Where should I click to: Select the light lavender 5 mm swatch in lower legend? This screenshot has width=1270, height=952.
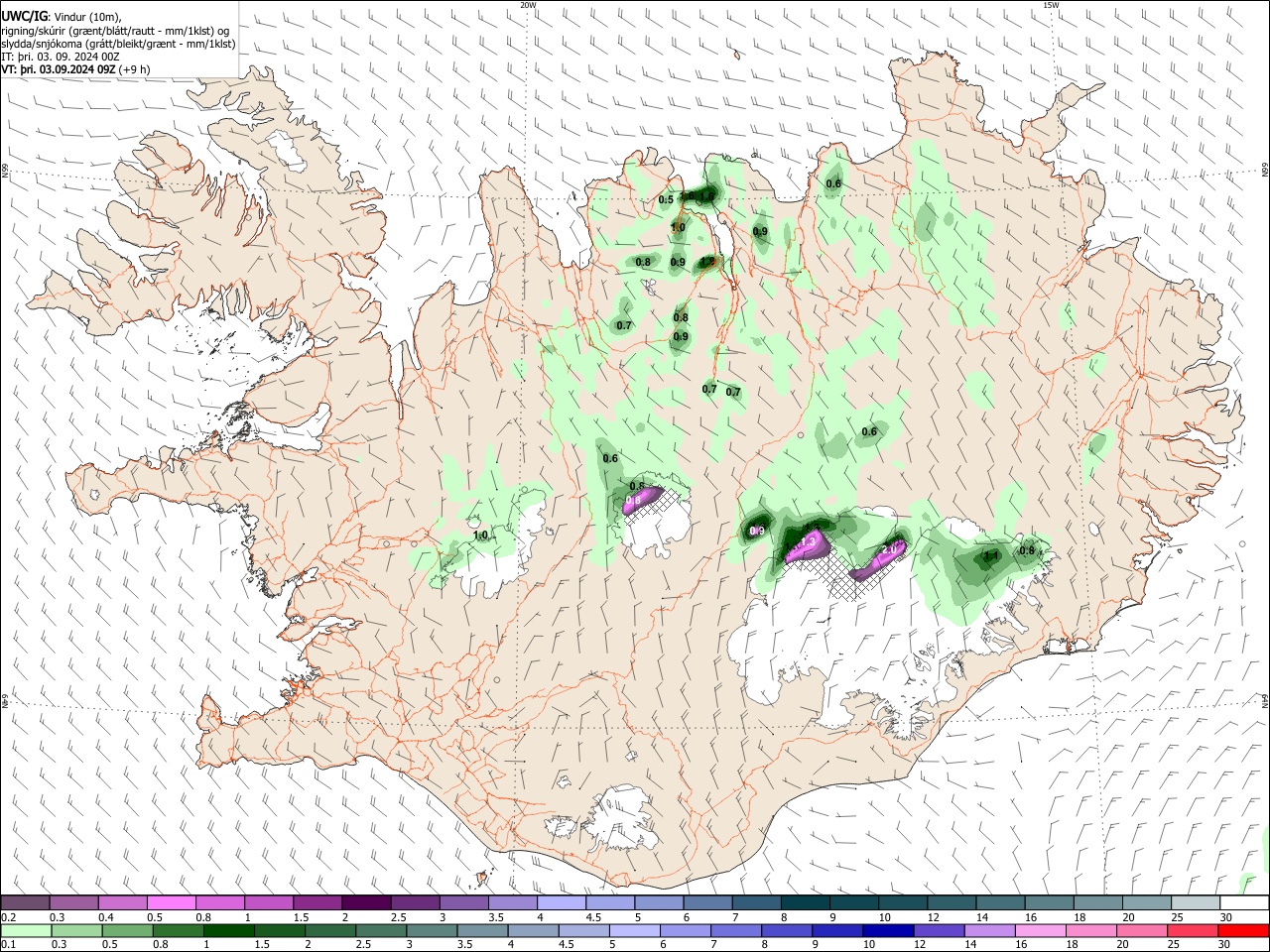pyautogui.click(x=636, y=930)
